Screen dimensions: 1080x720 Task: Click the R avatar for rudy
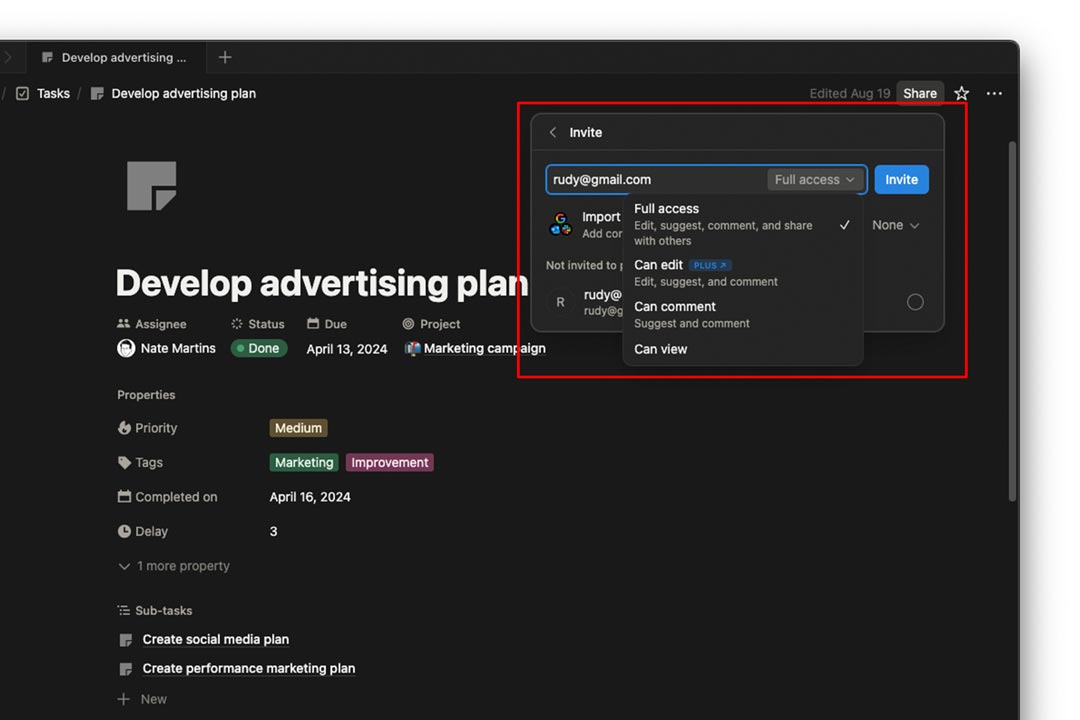pos(561,302)
